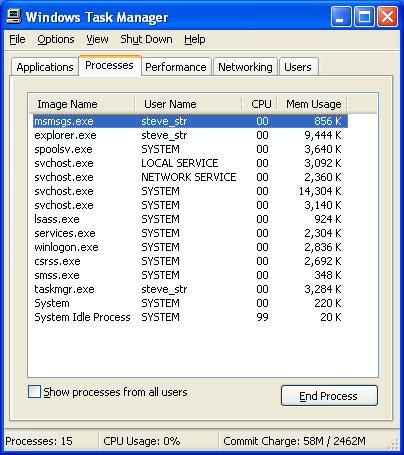Screen dimensions: 404x455
Task: Click the window resize grip
Action: (x=394, y=444)
